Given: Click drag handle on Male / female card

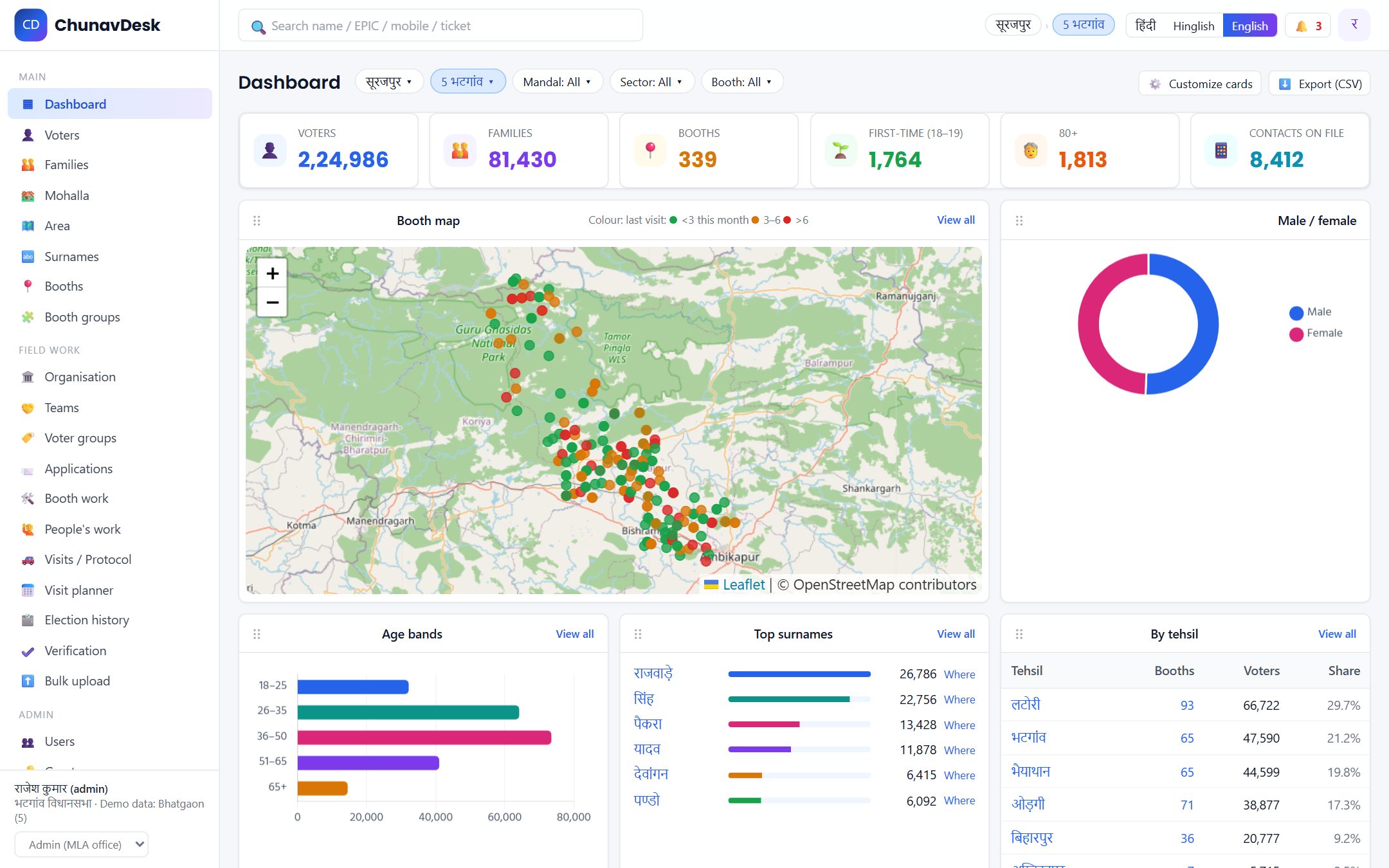Looking at the screenshot, I should [1019, 221].
